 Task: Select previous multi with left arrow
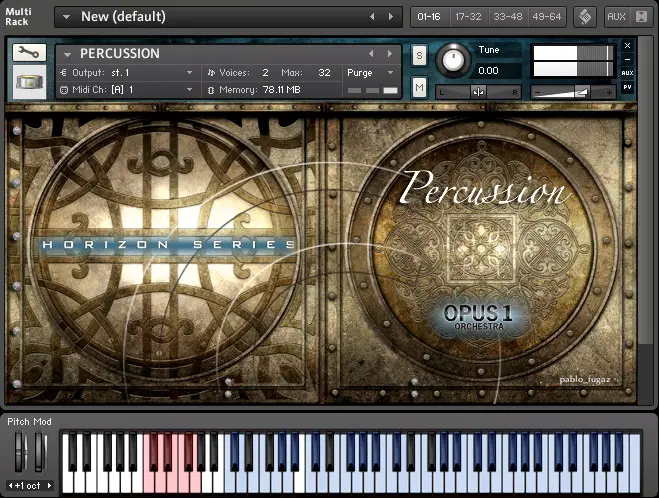372,17
